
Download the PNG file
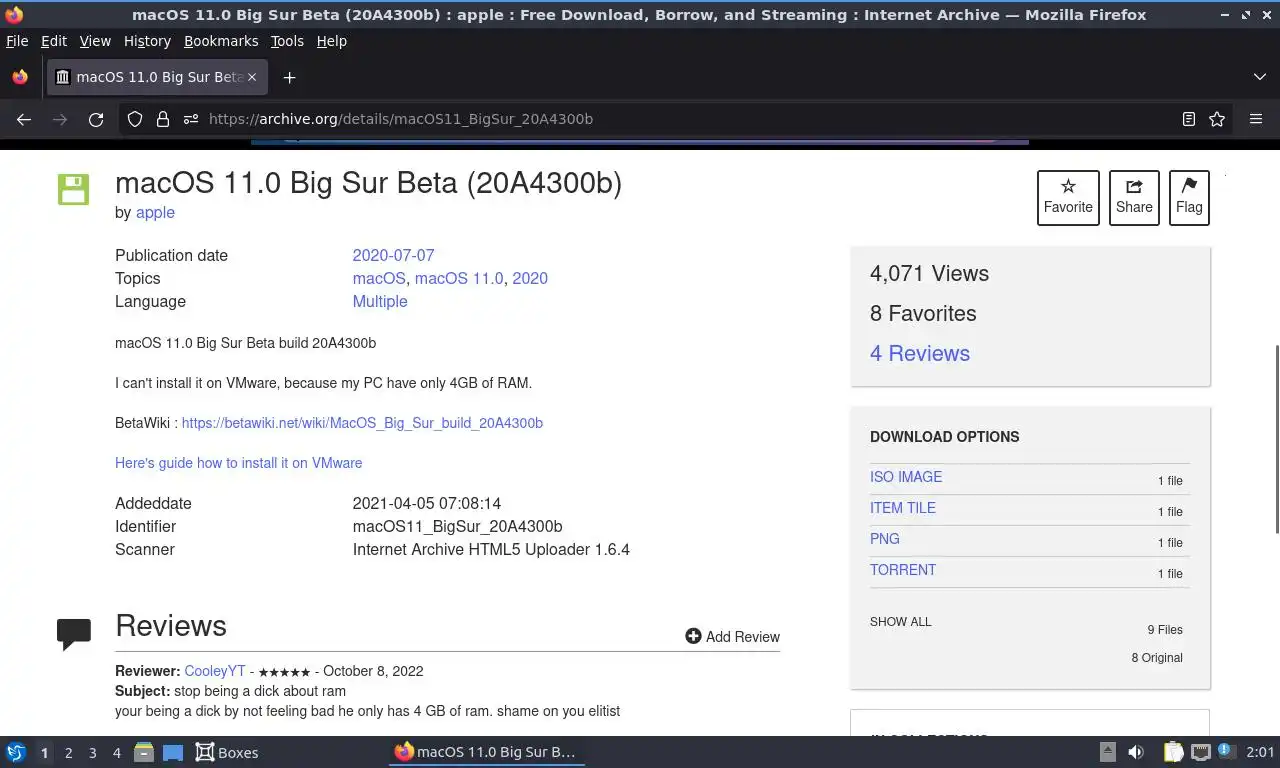tap(885, 539)
